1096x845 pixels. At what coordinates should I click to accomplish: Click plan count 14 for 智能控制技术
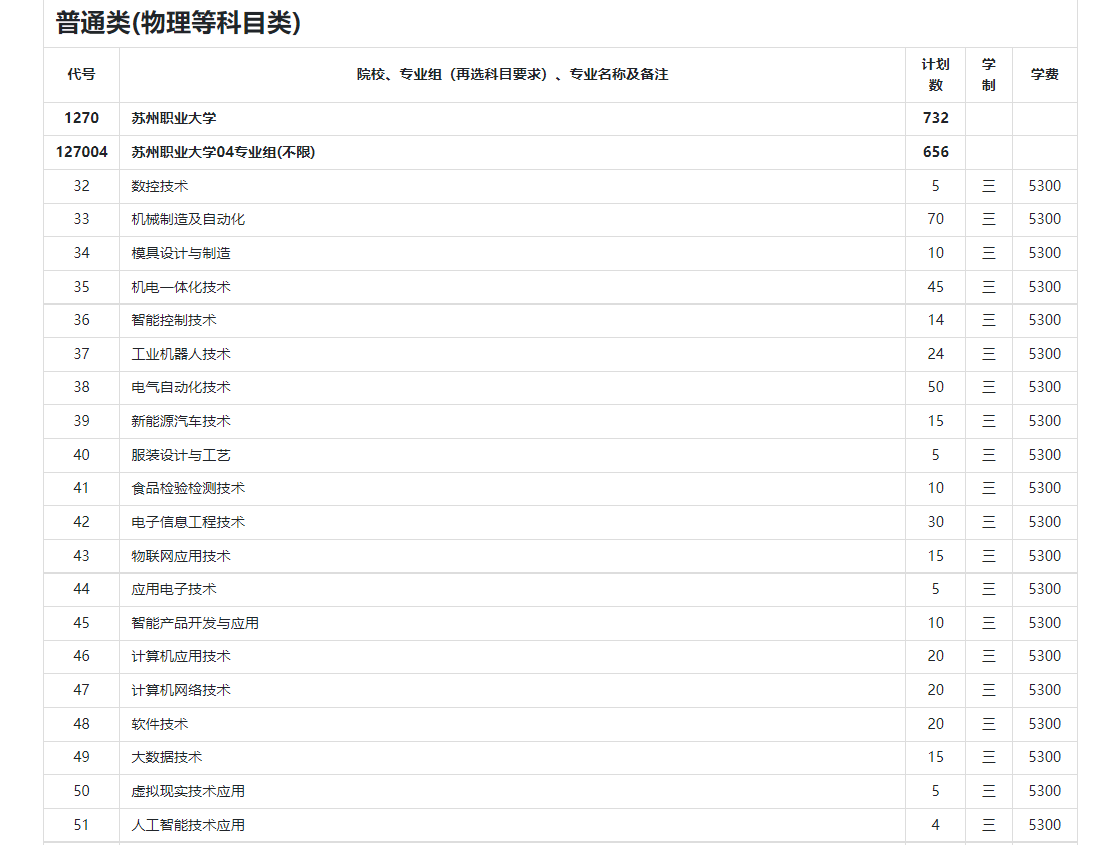point(935,320)
